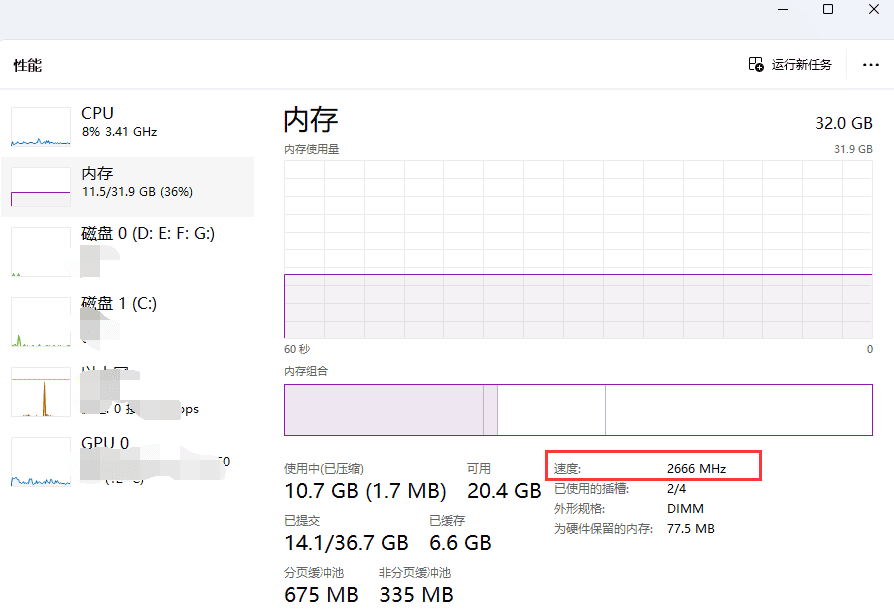Maximize the Task Manager window
The width and height of the screenshot is (894, 611).
tap(828, 9)
